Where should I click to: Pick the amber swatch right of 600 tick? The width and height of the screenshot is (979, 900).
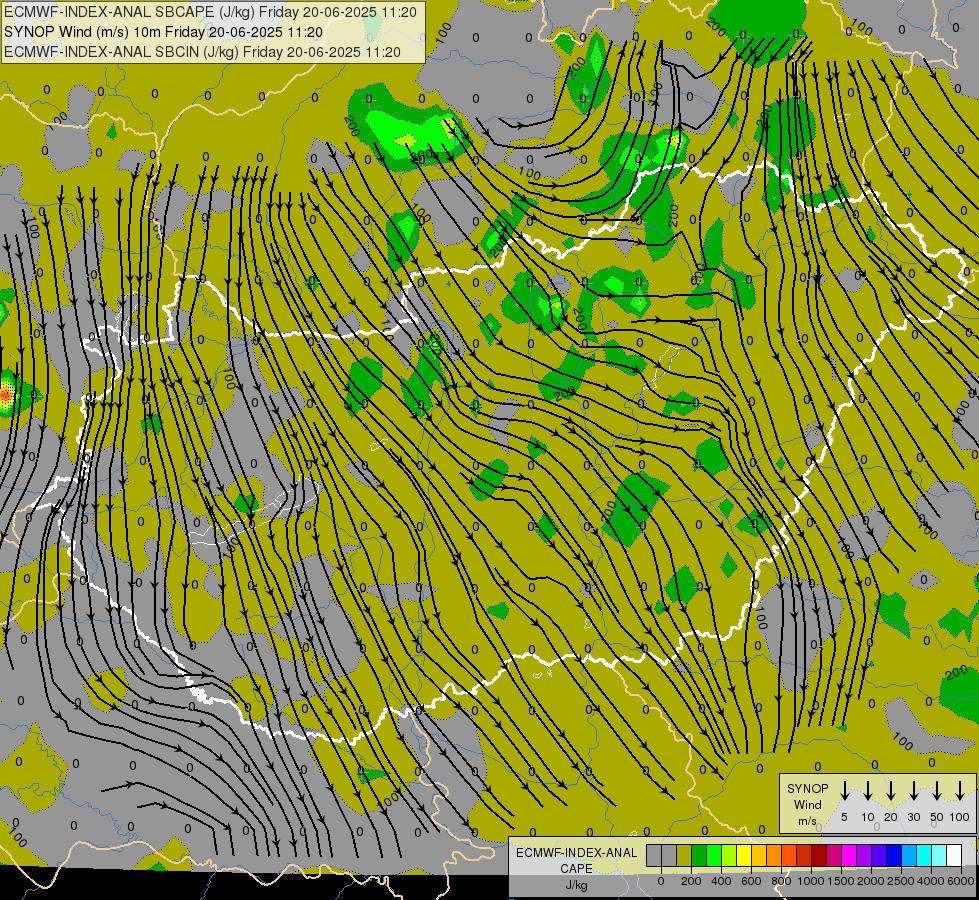pyautogui.click(x=759, y=855)
